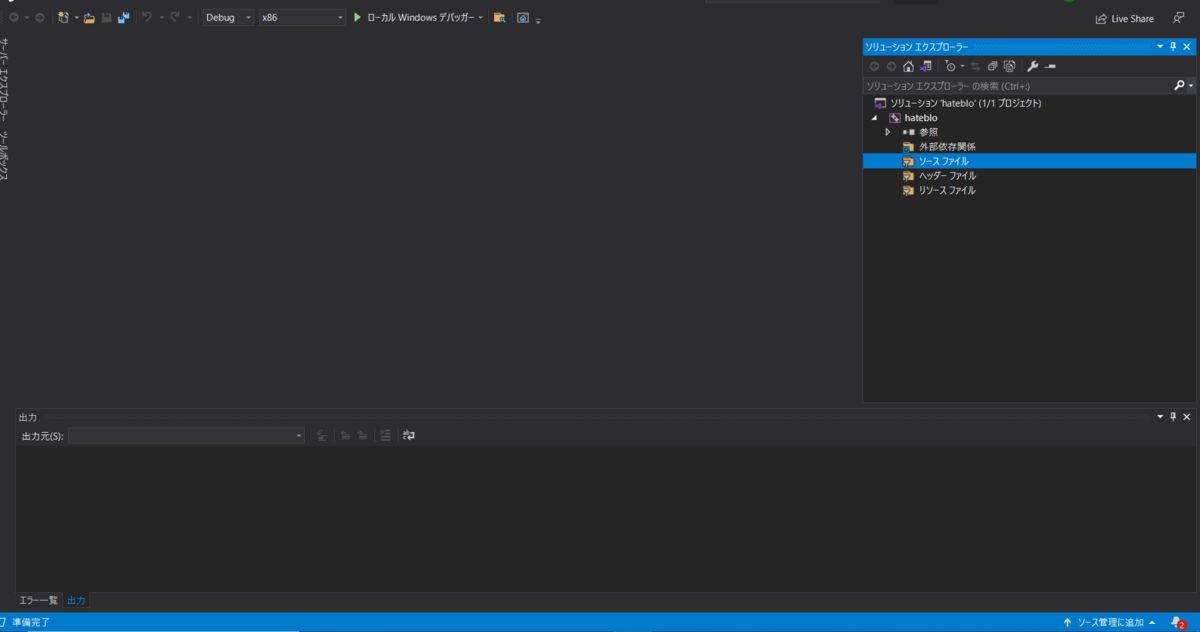Viewport: 1200px width, 632px height.
Task: Open the ツールボックス side tab
Action: pyautogui.click(x=5, y=156)
